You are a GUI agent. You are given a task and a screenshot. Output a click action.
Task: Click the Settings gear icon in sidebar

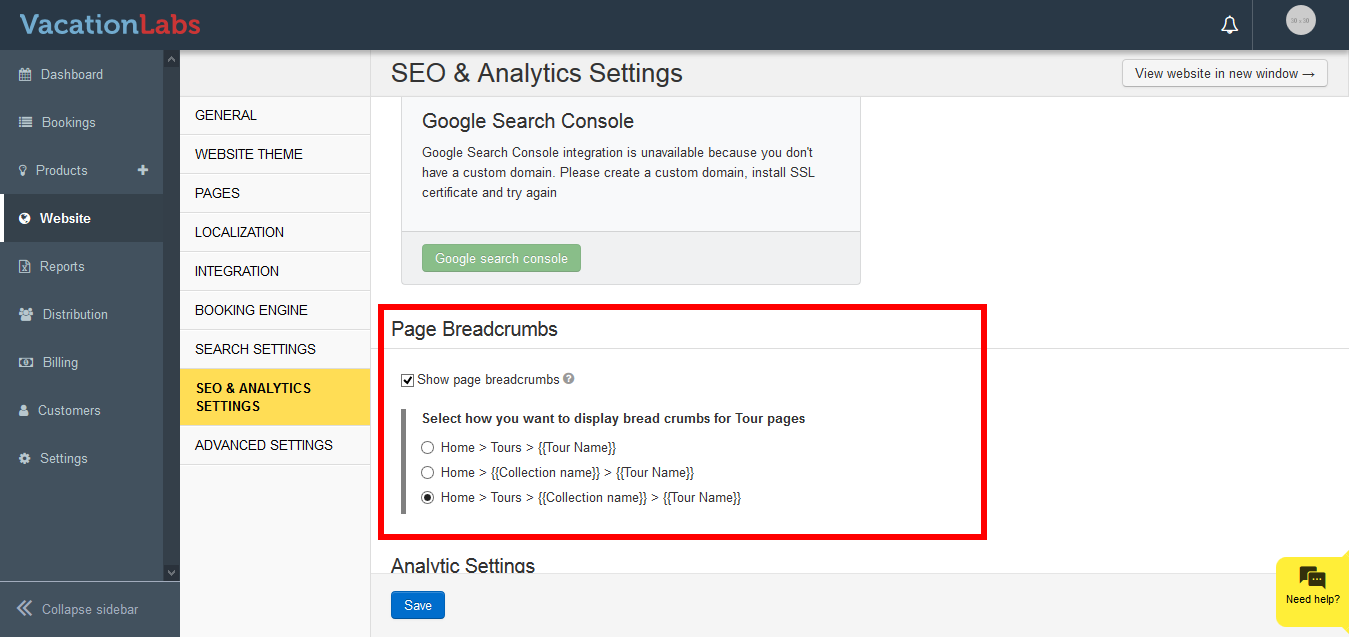click(x=25, y=458)
